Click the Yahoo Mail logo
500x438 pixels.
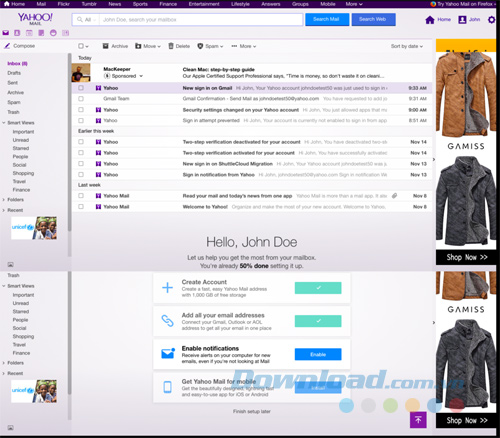35,19
